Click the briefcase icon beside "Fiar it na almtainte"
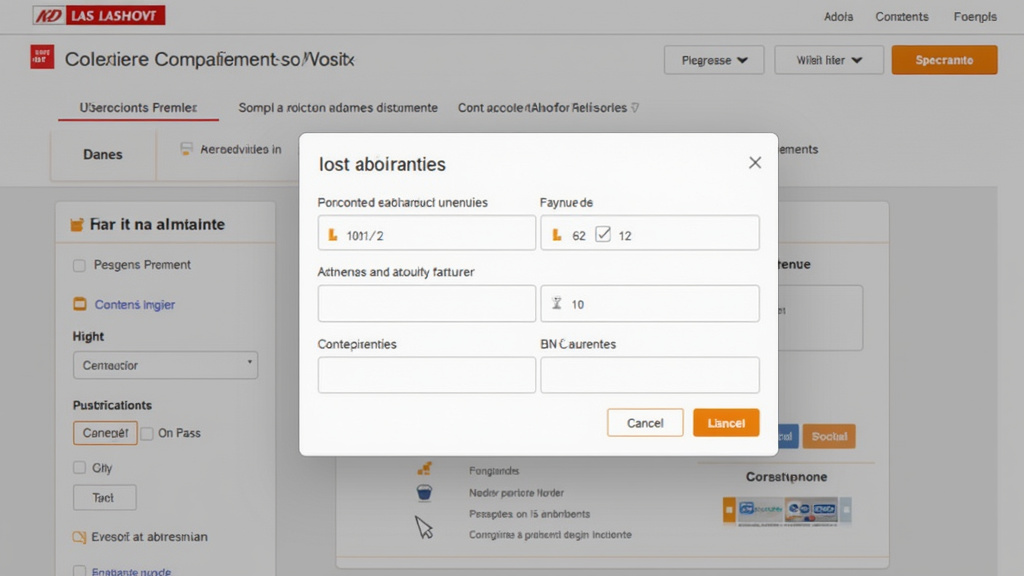This screenshot has height=576, width=1024. pyautogui.click(x=75, y=225)
